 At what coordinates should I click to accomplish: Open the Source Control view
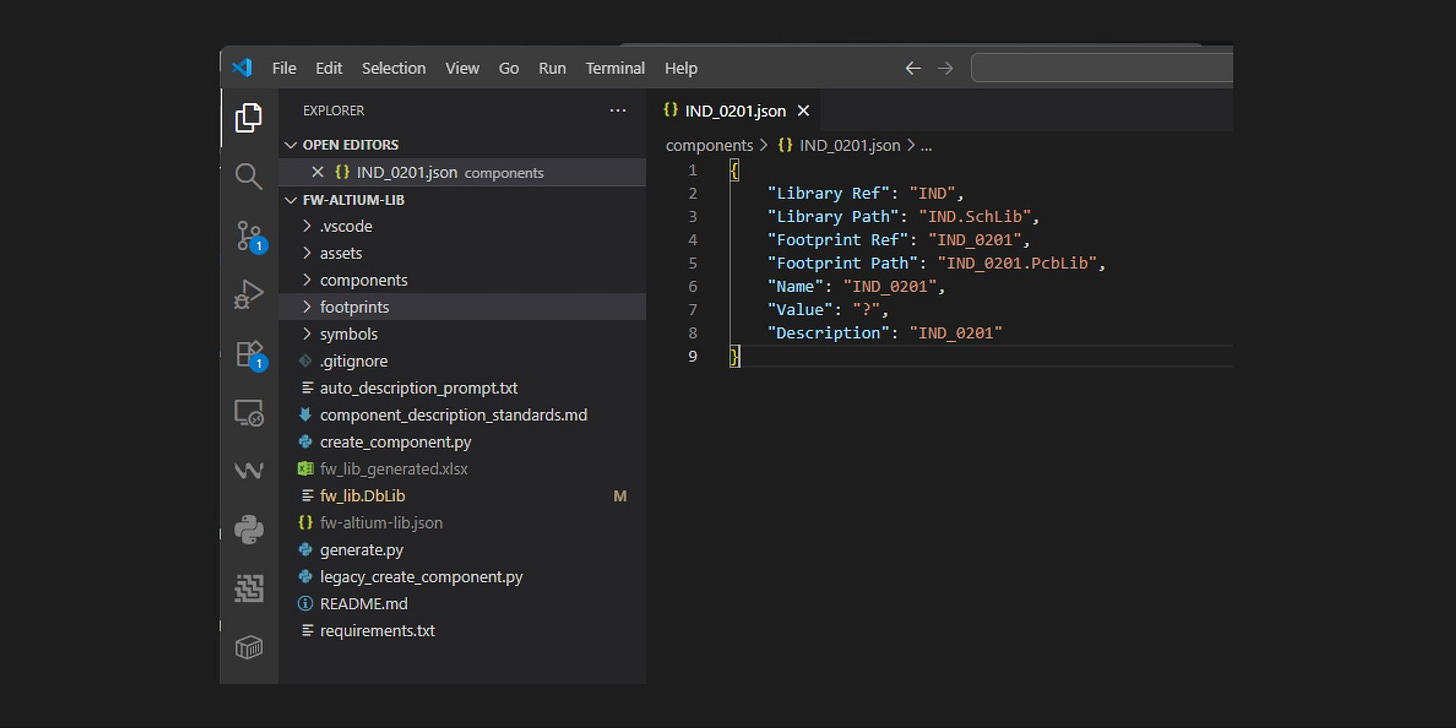[248, 236]
